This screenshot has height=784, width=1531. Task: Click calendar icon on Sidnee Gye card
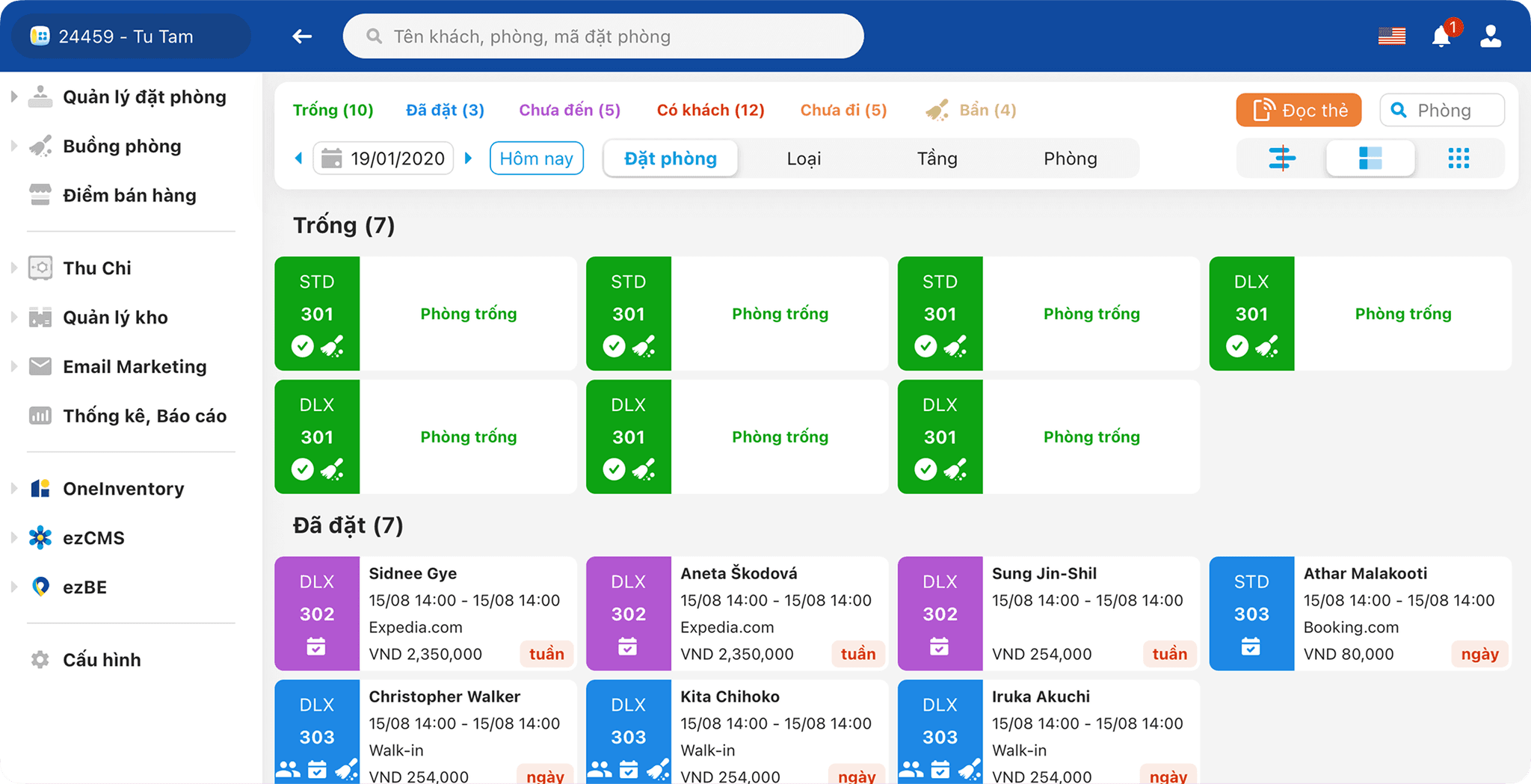click(x=316, y=646)
